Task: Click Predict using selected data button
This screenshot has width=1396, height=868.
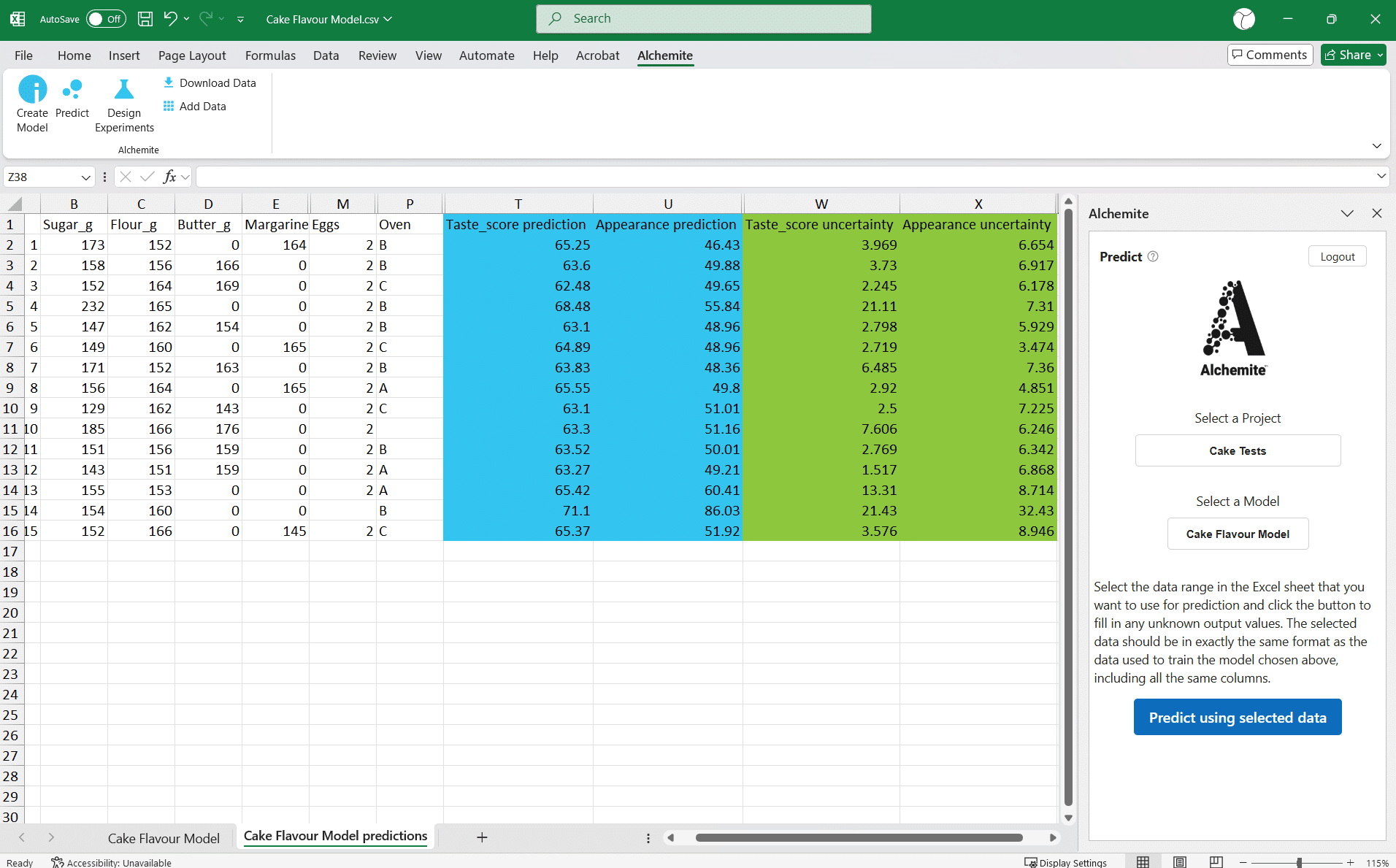Action: coord(1237,717)
